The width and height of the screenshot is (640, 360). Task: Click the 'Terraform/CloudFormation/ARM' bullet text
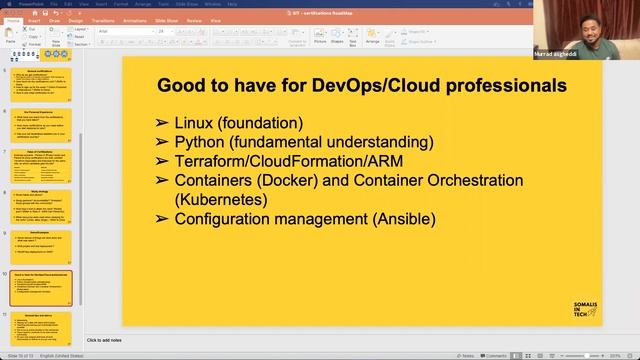tap(289, 161)
